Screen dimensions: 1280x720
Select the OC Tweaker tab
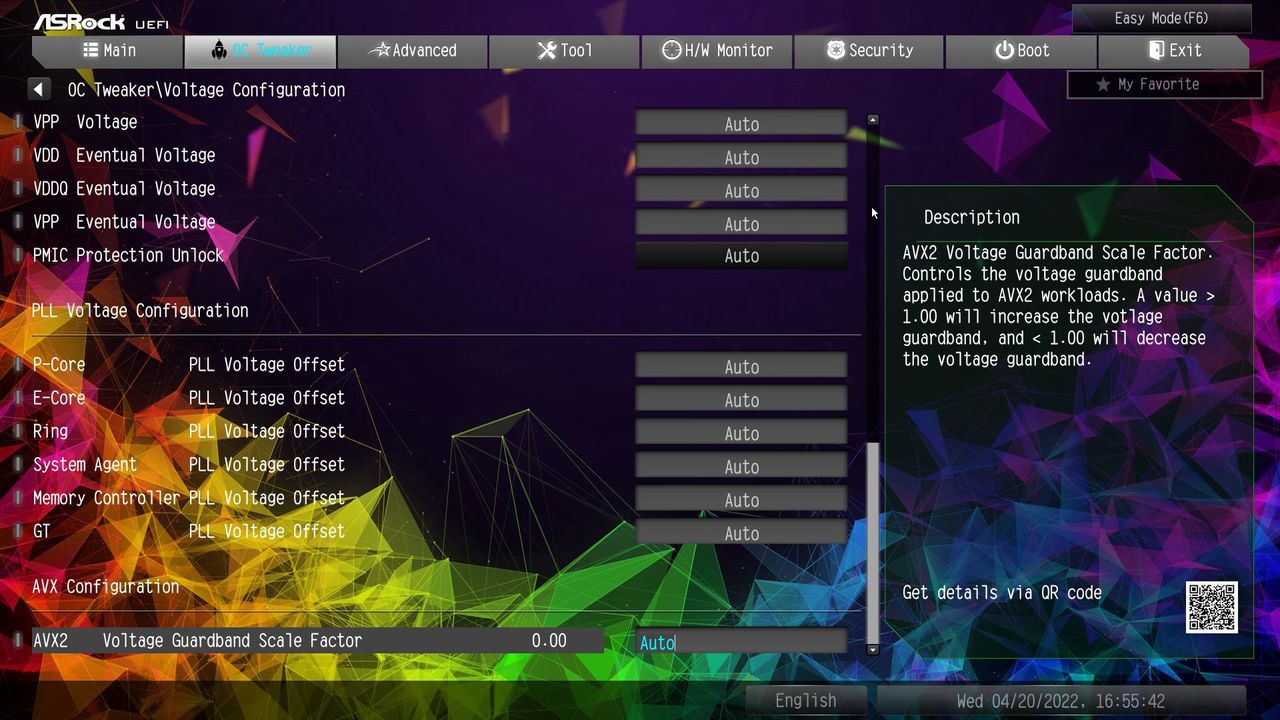[261, 51]
